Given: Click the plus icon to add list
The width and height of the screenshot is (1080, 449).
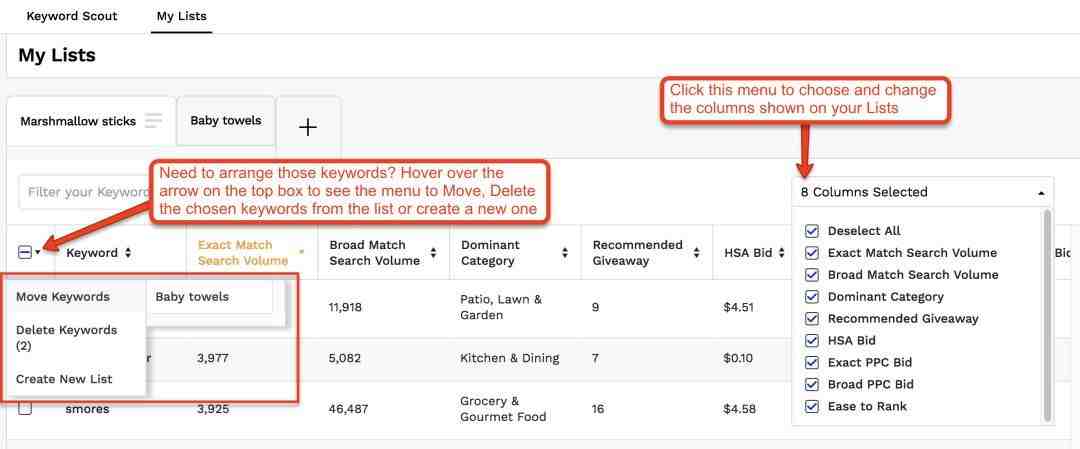Looking at the screenshot, I should (x=308, y=127).
